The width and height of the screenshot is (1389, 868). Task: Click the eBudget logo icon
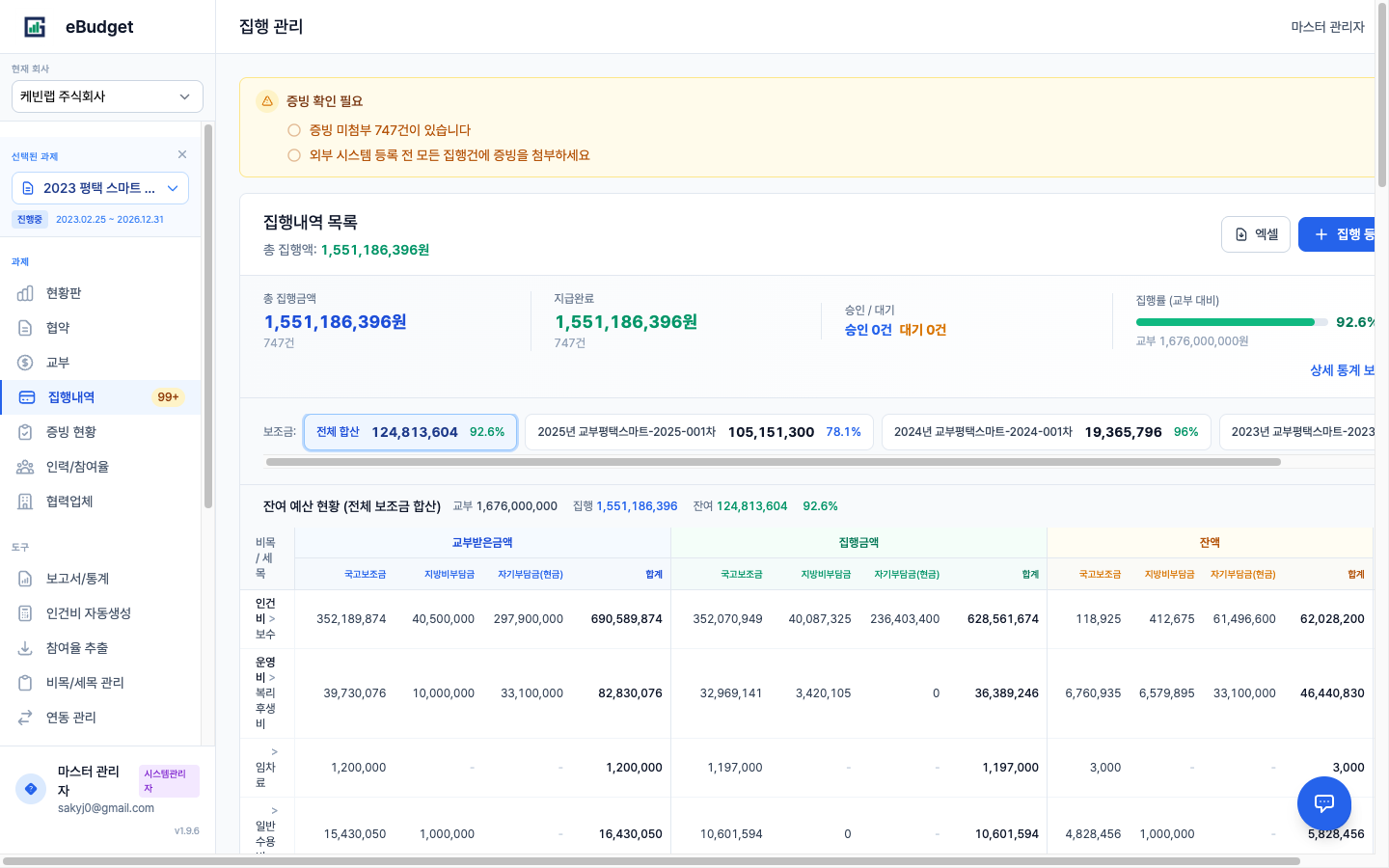pos(35,27)
